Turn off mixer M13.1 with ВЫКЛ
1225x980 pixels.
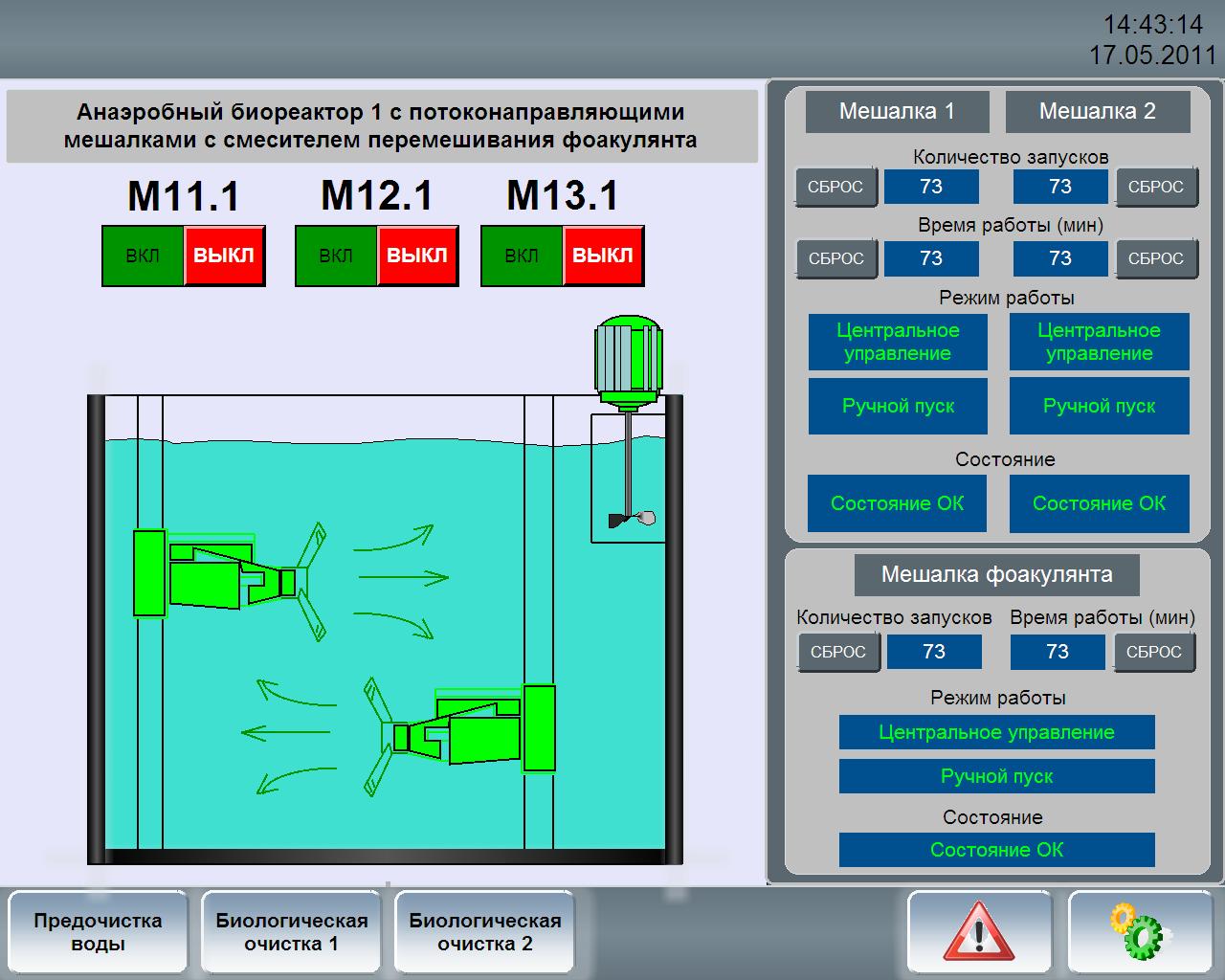tap(603, 256)
